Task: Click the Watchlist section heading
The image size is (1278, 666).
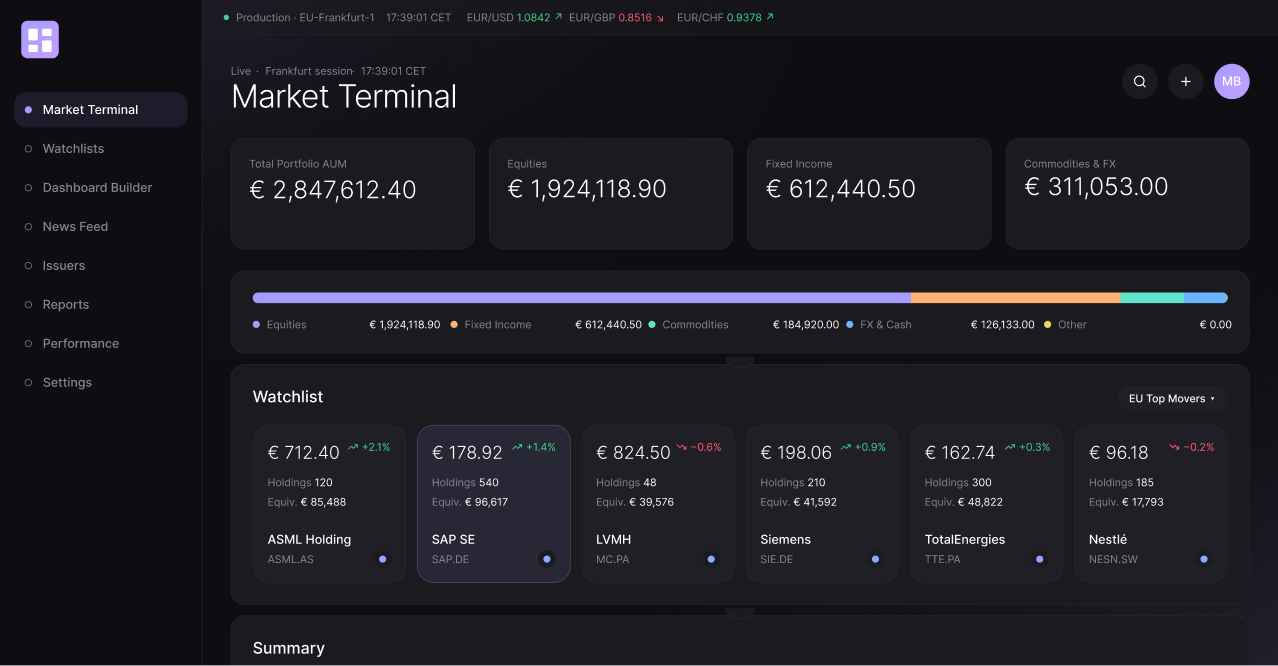Action: [288, 397]
